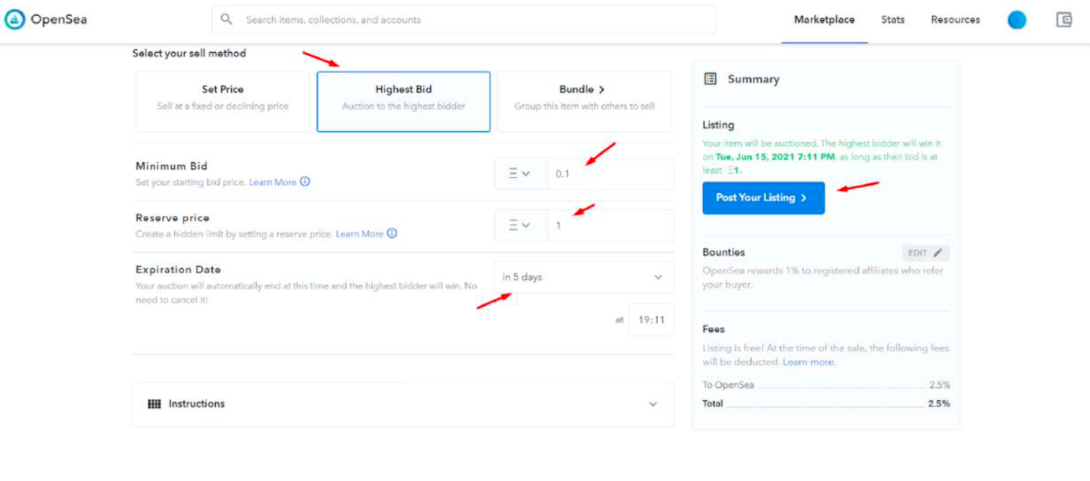Click the Minimum Bid amount field

click(610, 174)
